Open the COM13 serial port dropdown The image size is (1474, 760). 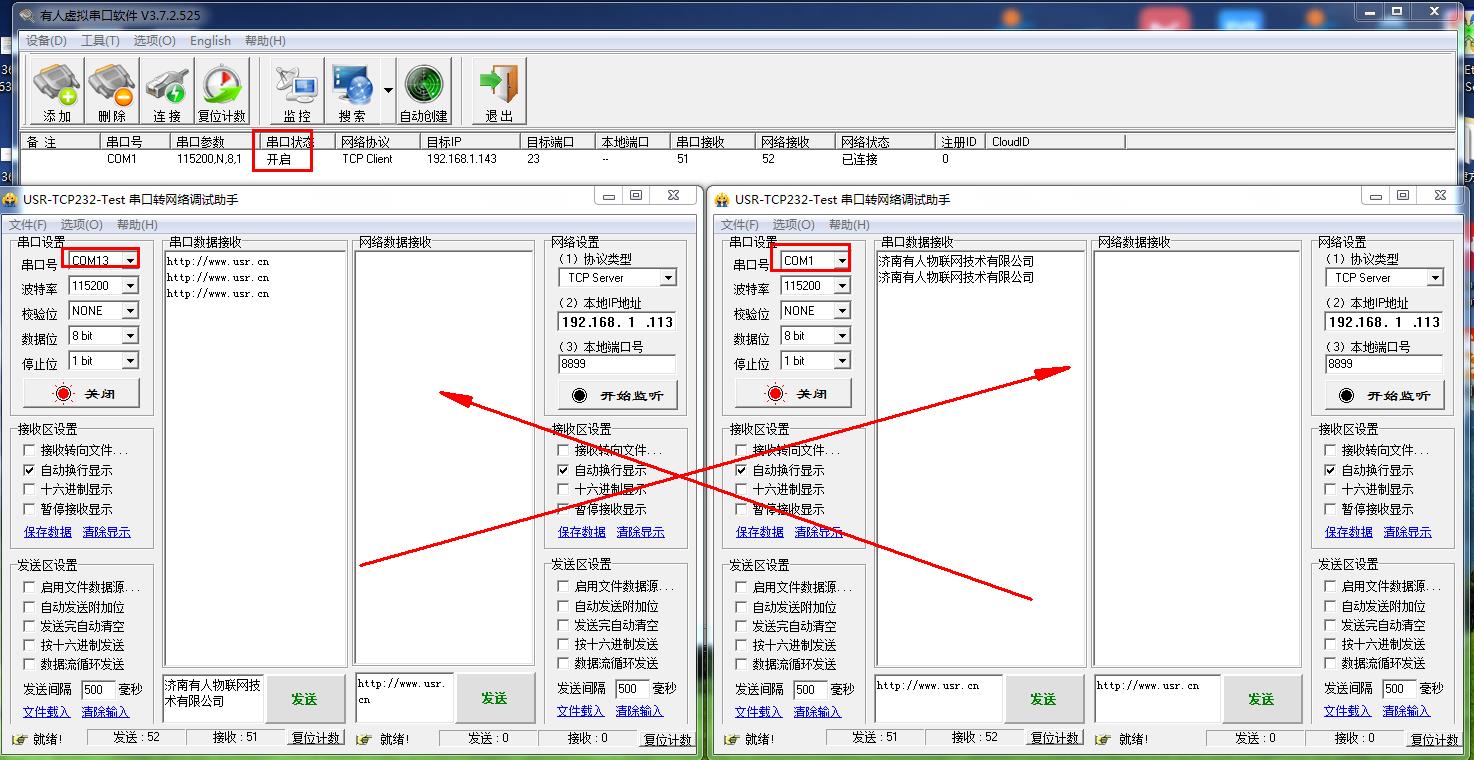(130, 261)
